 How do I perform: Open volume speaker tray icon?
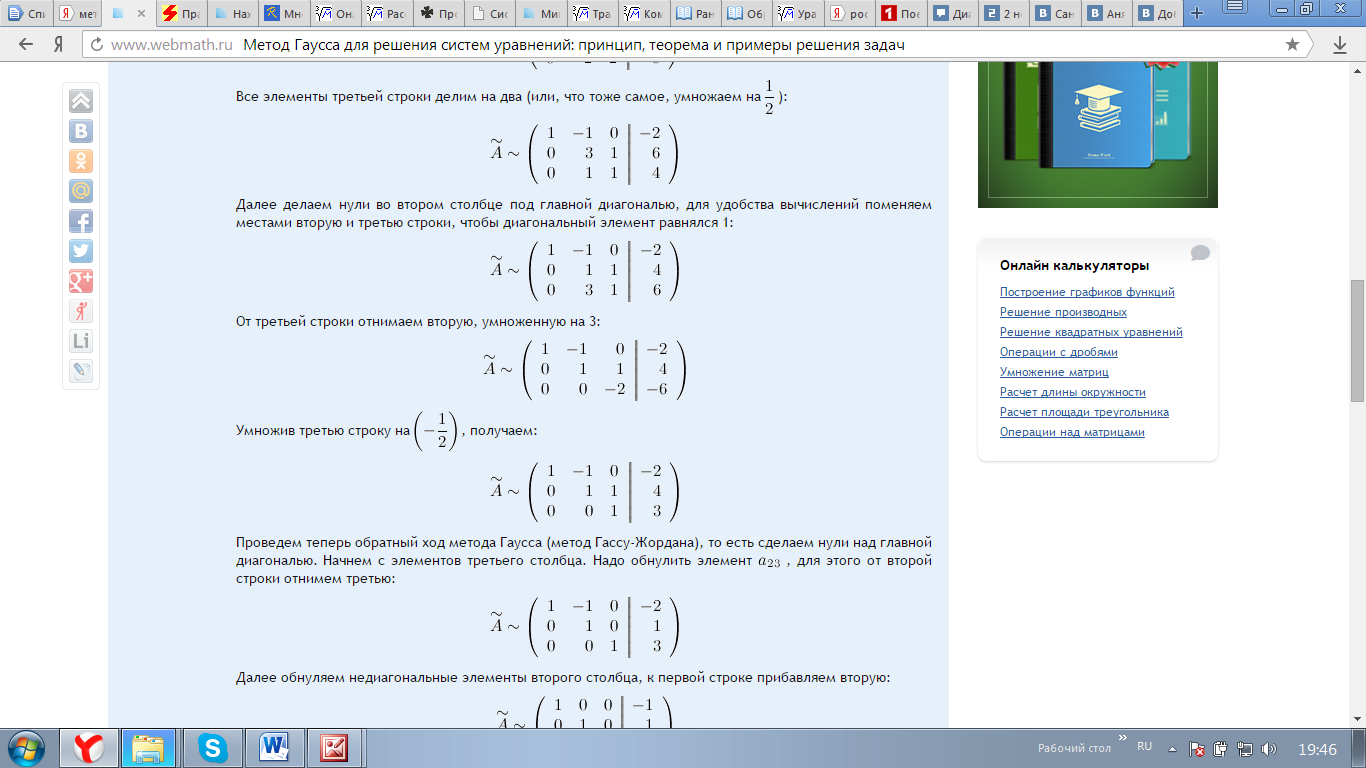1269,748
